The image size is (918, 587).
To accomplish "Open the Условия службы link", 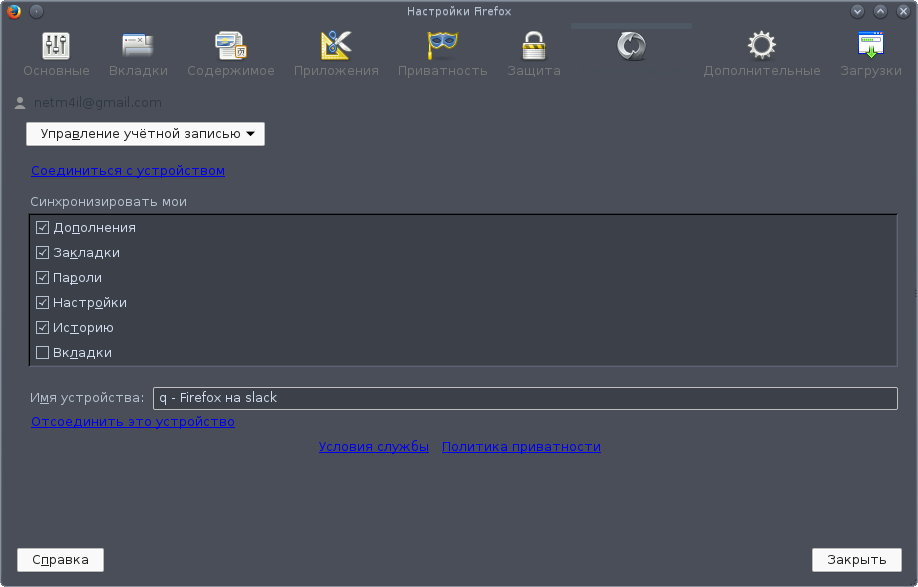I will 374,447.
